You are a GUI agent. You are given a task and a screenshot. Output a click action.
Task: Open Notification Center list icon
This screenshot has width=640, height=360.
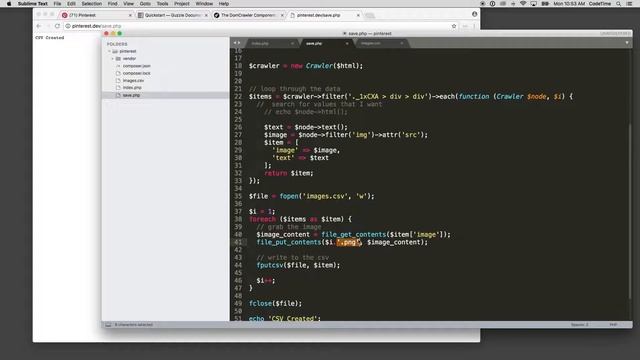(629, 4)
